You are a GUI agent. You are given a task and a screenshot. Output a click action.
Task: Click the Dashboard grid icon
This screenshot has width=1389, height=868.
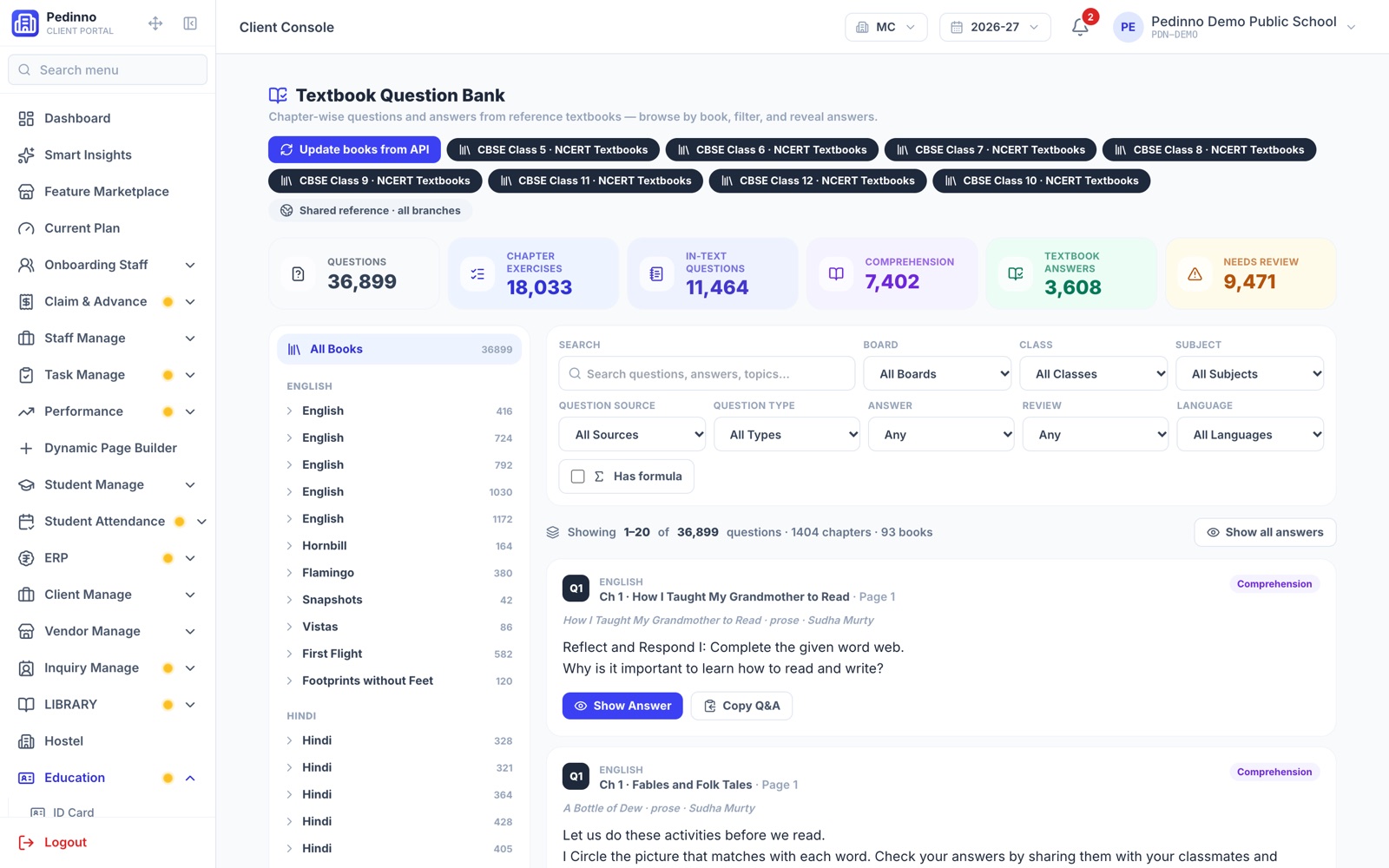[x=26, y=118]
